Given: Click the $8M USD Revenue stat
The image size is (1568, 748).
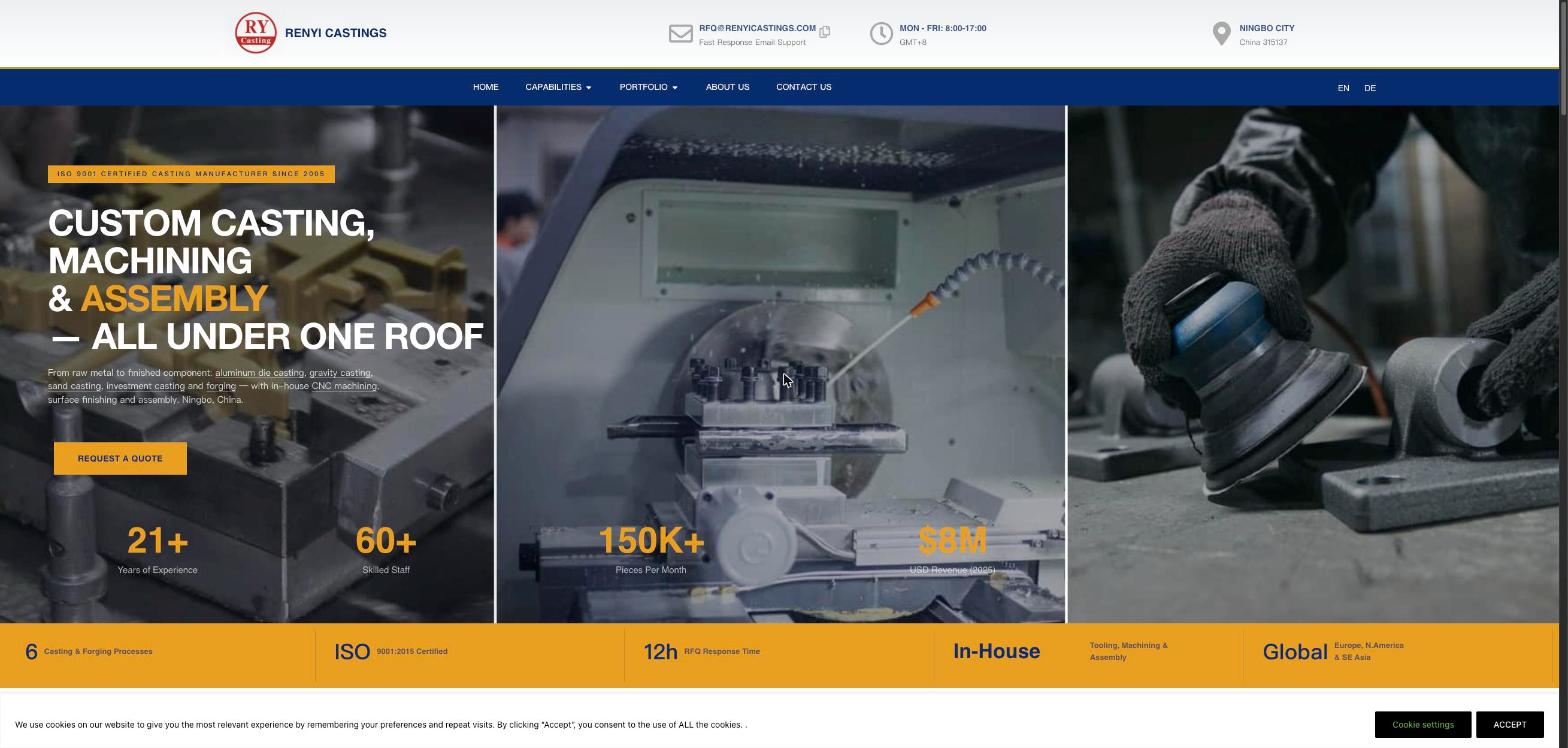Looking at the screenshot, I should point(952,550).
